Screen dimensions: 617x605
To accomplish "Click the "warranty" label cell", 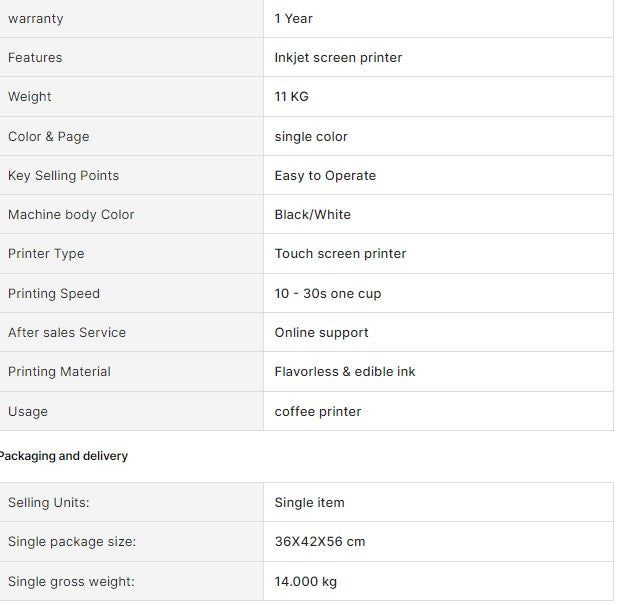I will pos(35,18).
